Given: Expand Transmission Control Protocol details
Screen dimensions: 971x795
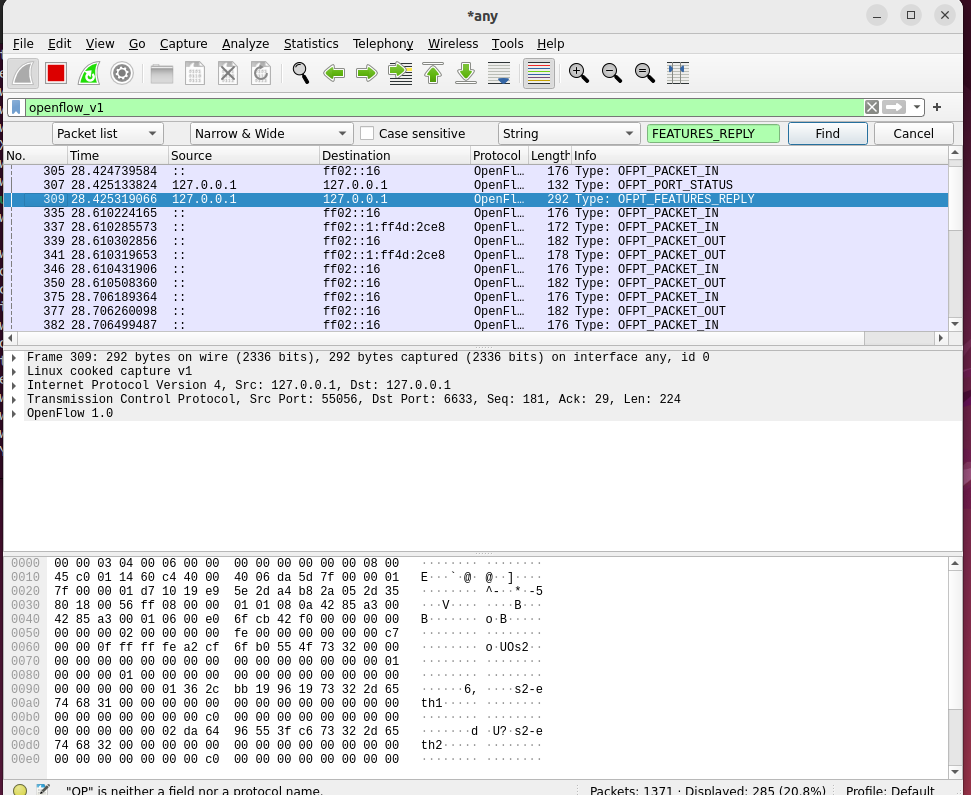Looking at the screenshot, I should (x=14, y=399).
